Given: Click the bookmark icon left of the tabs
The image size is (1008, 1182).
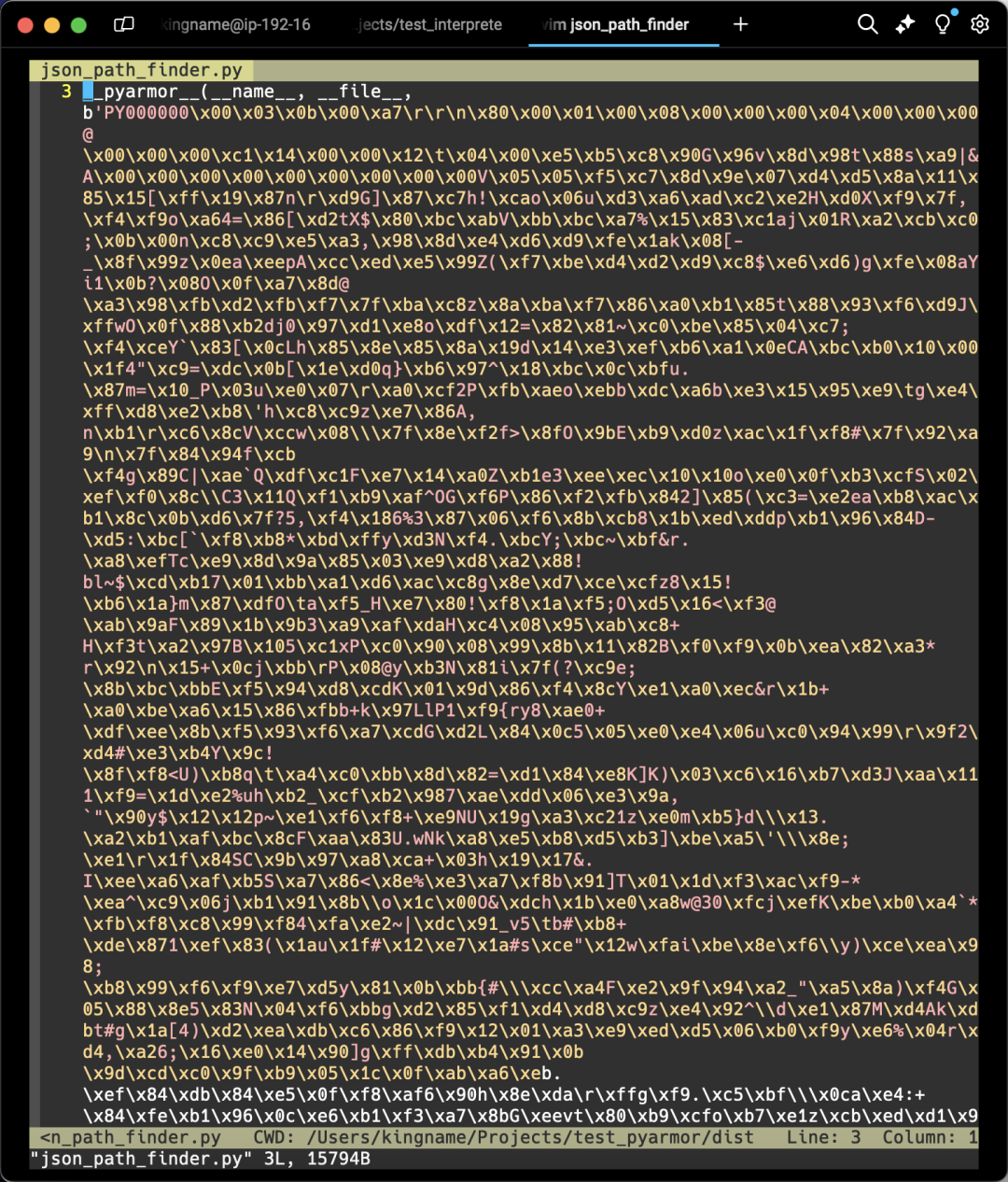Looking at the screenshot, I should tap(126, 24).
